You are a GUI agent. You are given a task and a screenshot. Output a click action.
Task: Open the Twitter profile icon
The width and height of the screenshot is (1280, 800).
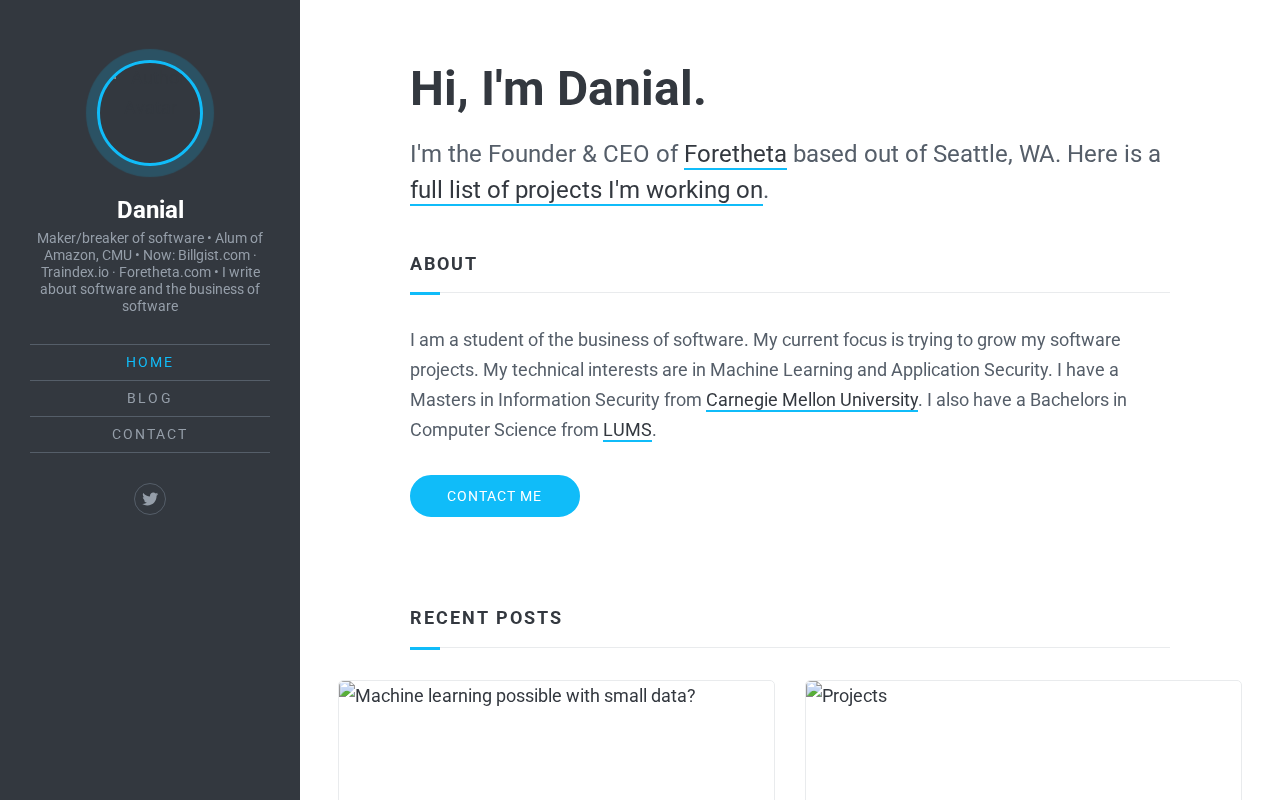click(x=150, y=499)
